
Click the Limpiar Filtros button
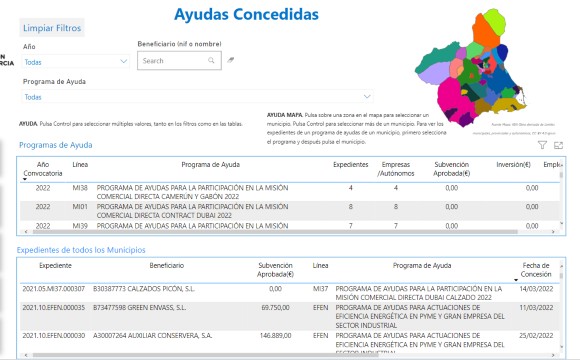pyautogui.click(x=52, y=28)
